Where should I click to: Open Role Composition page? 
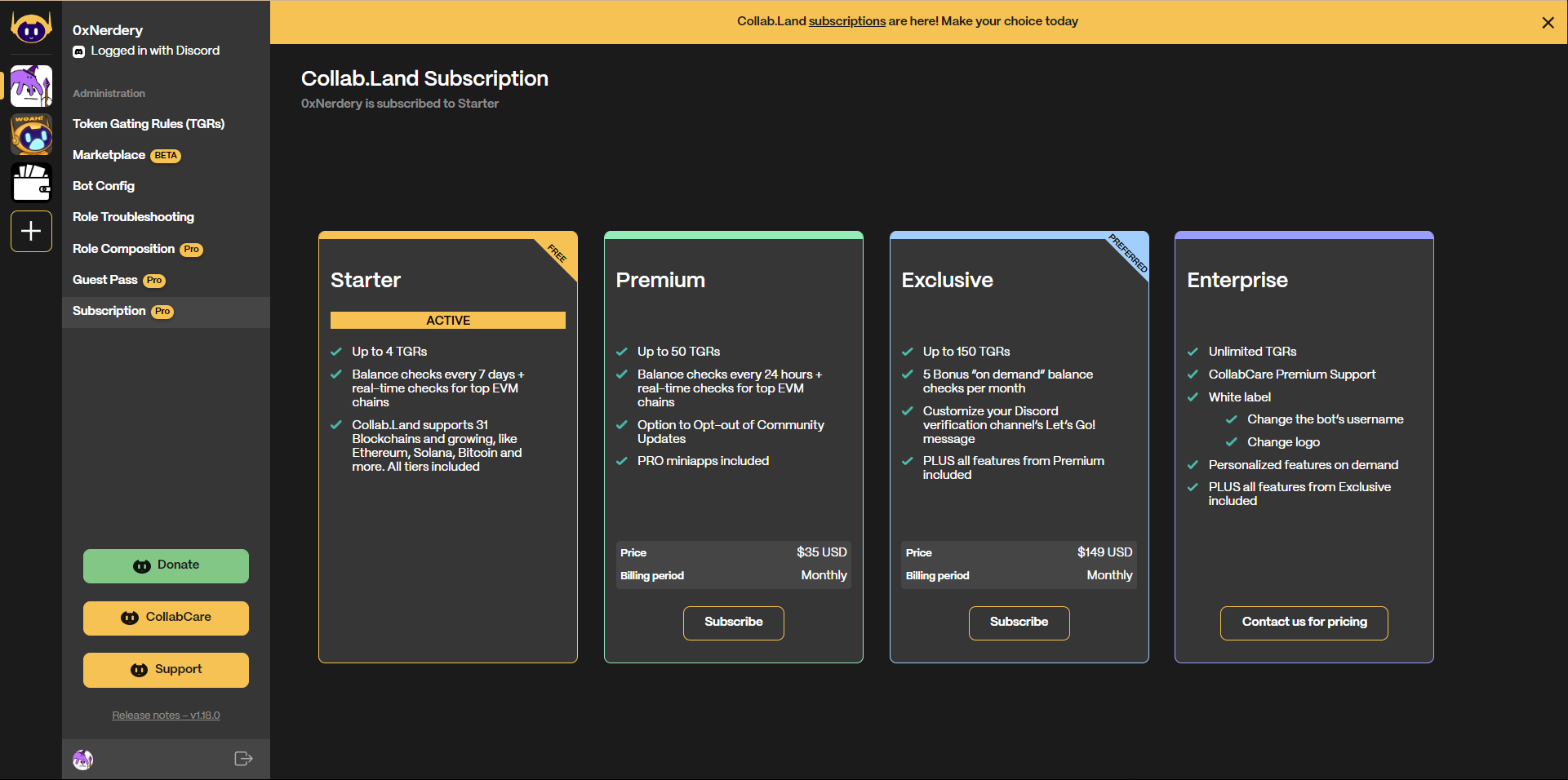[123, 249]
